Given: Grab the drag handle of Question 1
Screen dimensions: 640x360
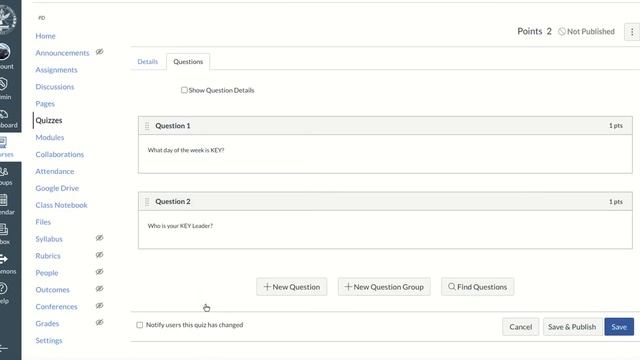Looking at the screenshot, I should coord(147,126).
